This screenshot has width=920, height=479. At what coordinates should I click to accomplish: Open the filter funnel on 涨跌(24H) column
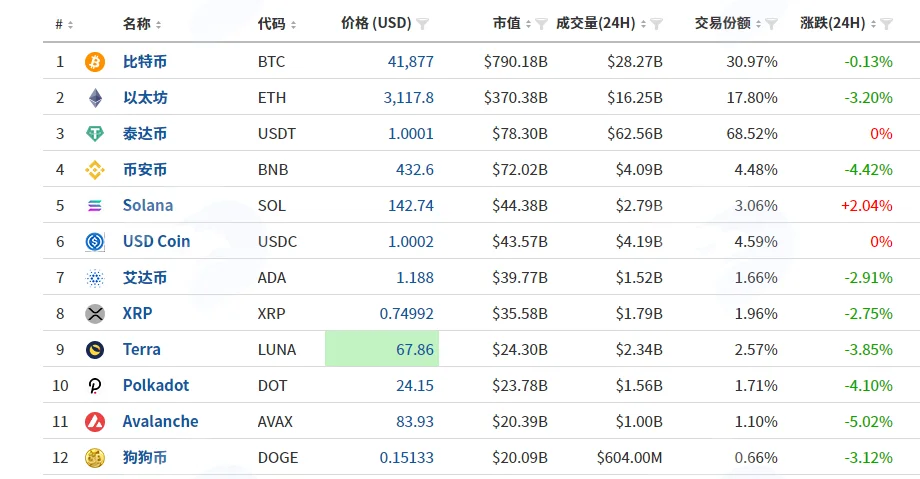(x=887, y=24)
